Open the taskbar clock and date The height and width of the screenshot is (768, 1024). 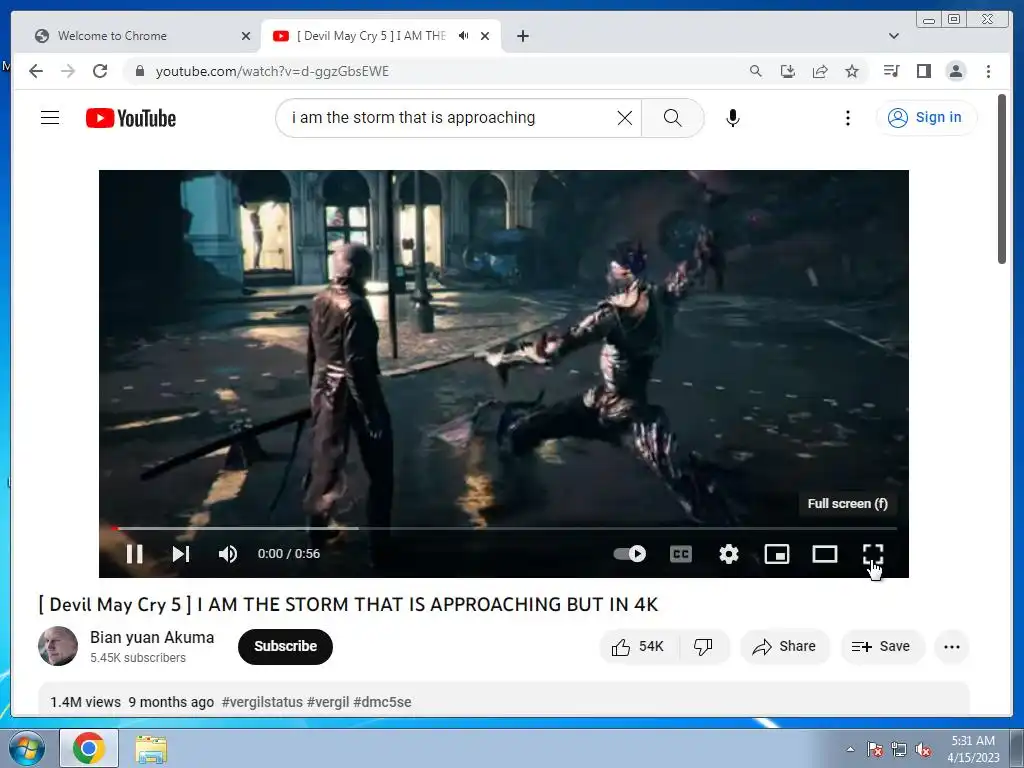click(x=973, y=749)
